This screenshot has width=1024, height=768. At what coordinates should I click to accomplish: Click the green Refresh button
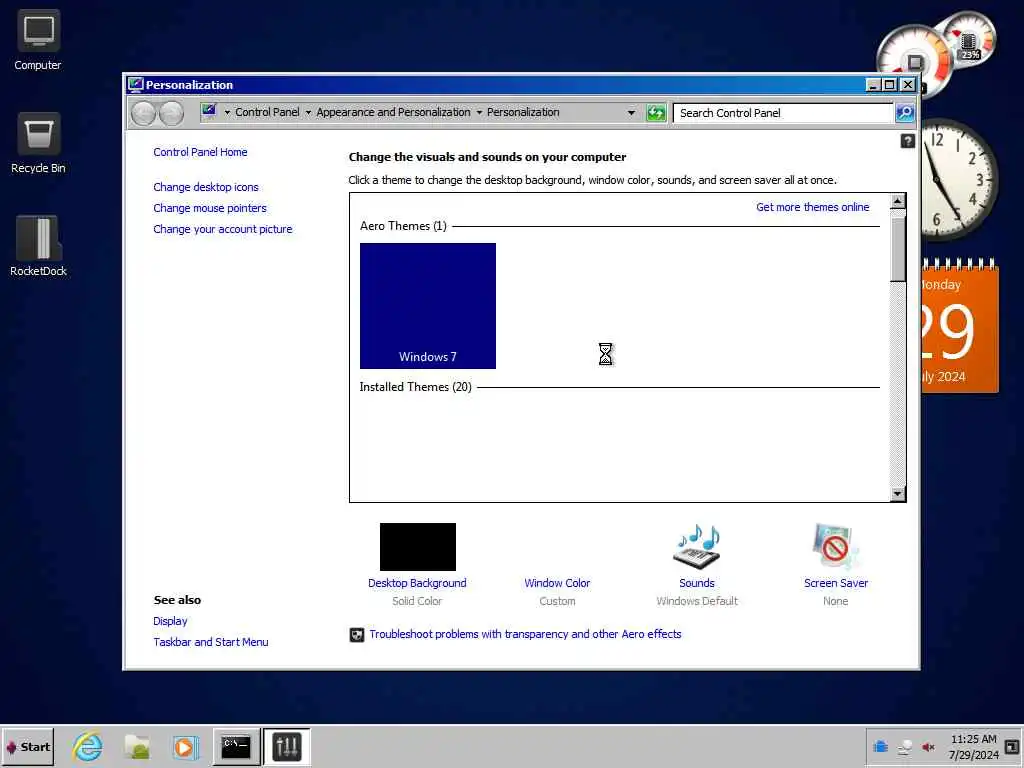click(656, 113)
